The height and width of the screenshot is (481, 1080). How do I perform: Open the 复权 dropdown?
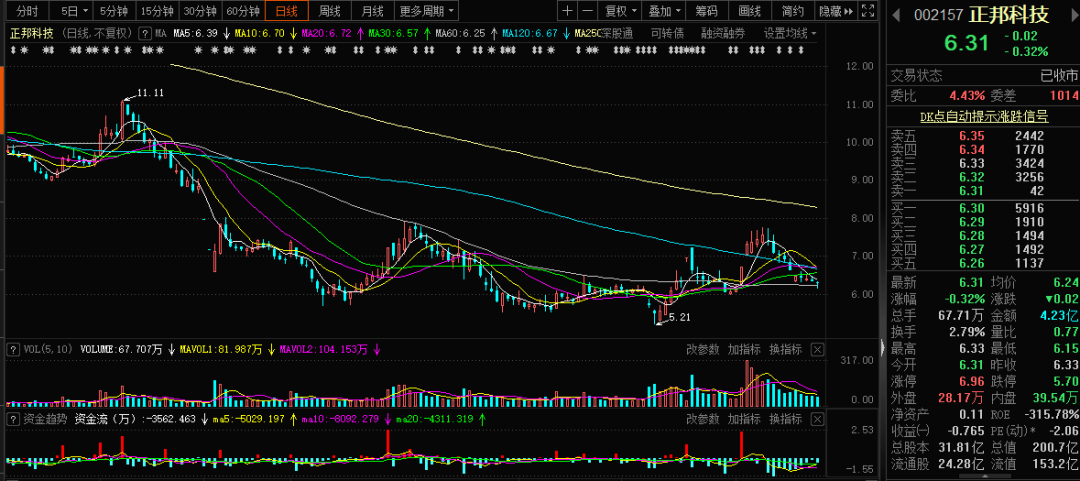click(621, 11)
